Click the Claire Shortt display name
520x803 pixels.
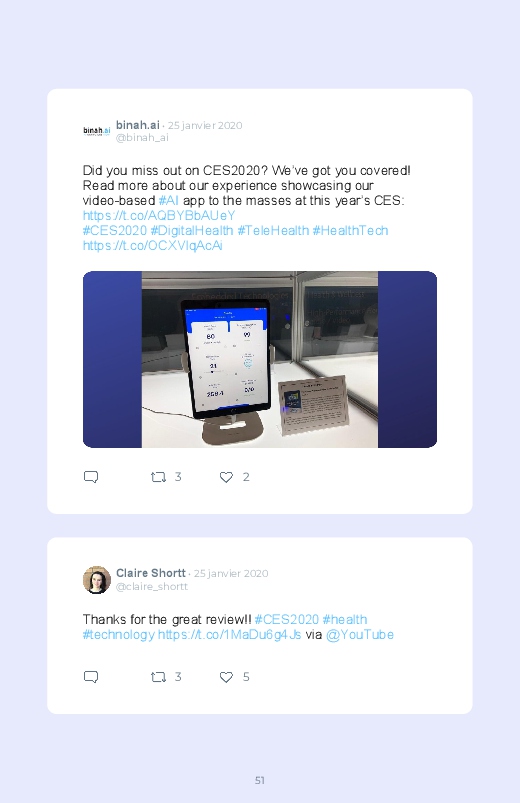coord(151,573)
